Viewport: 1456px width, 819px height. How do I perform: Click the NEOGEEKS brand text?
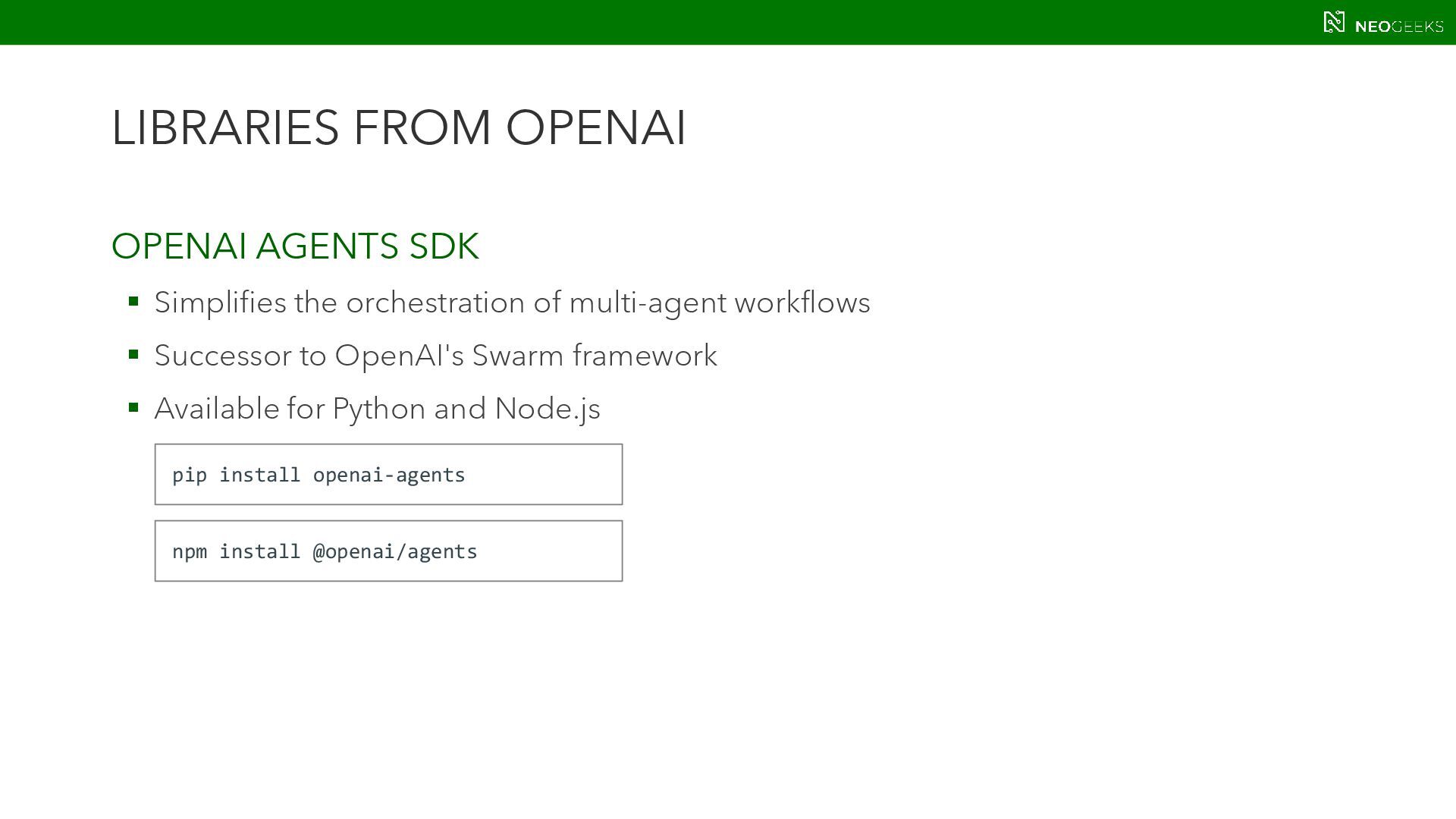point(1399,27)
